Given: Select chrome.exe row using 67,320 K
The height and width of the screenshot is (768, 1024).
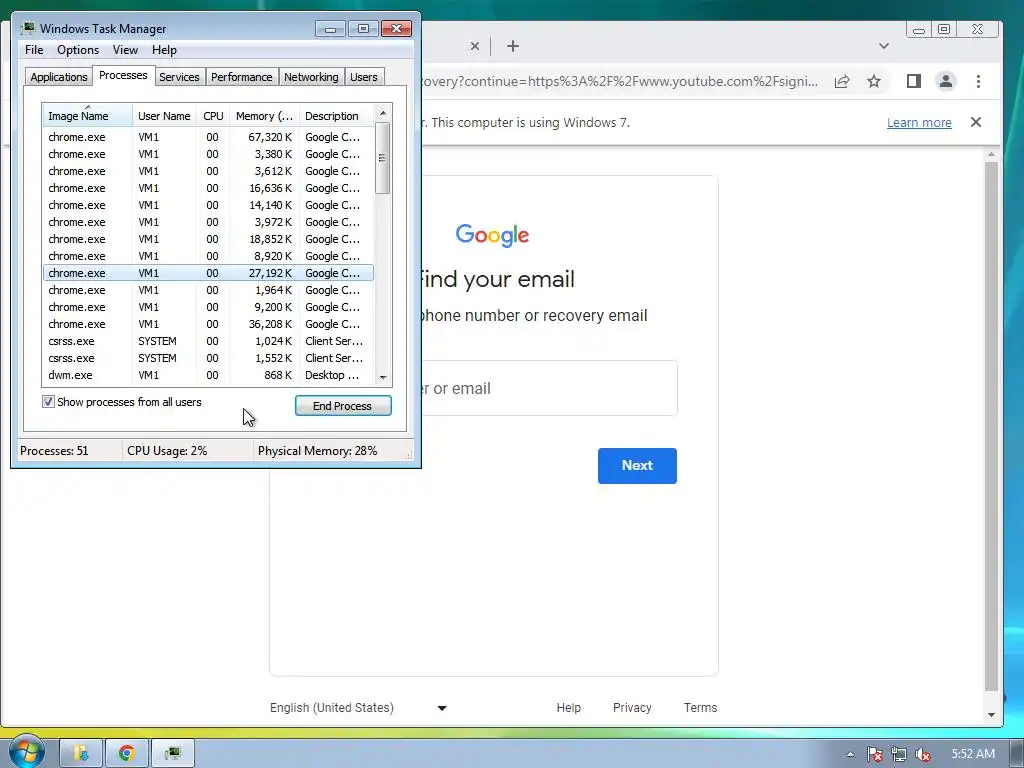Looking at the screenshot, I should click(x=208, y=137).
